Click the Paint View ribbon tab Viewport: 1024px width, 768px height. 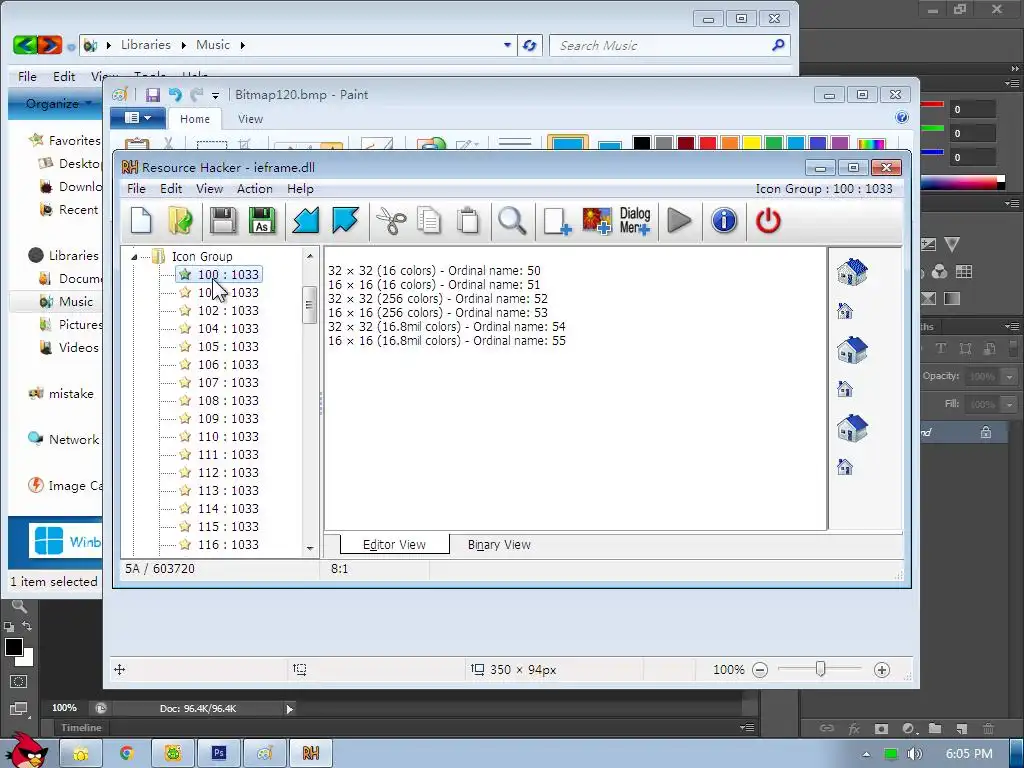tap(250, 119)
